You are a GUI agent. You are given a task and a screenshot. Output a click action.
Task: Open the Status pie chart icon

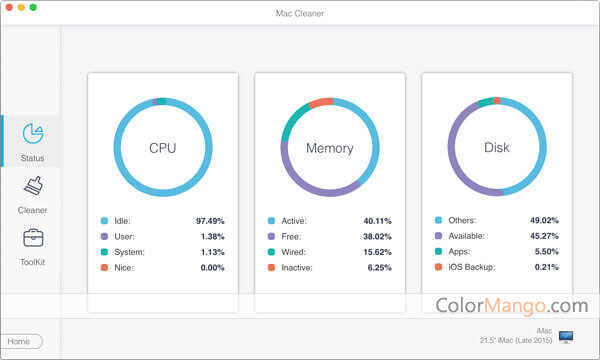(x=33, y=134)
